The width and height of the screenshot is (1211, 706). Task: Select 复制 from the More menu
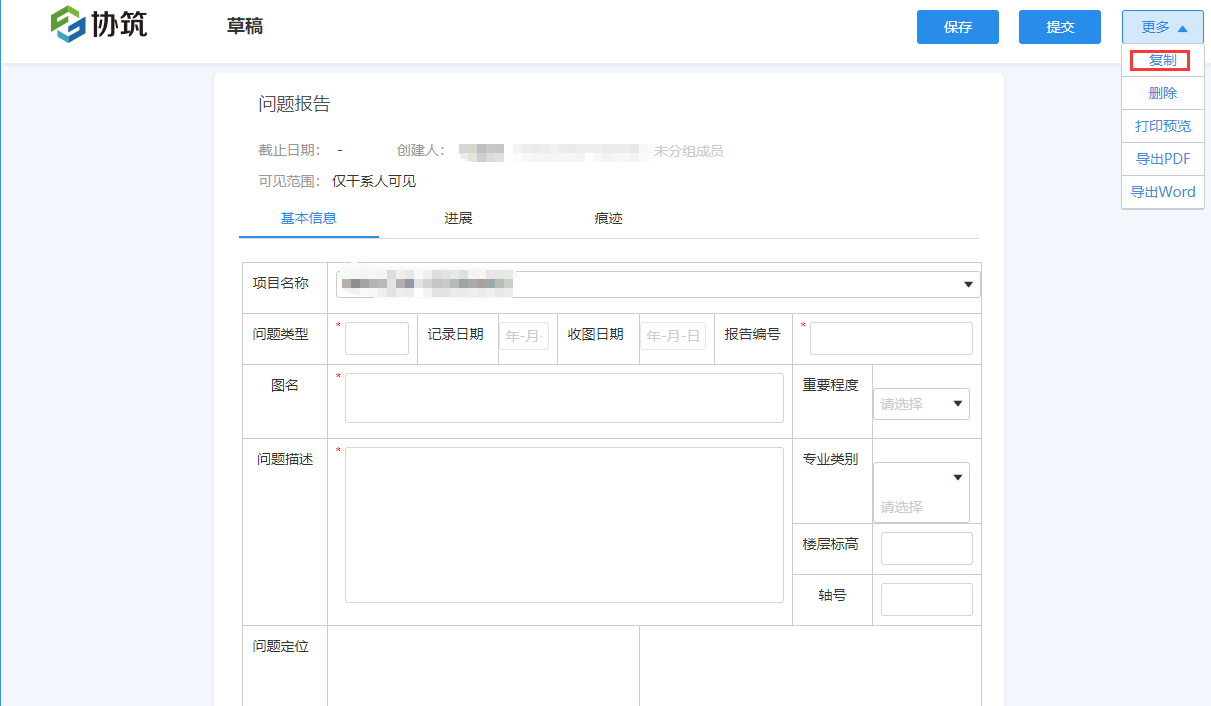point(1162,60)
